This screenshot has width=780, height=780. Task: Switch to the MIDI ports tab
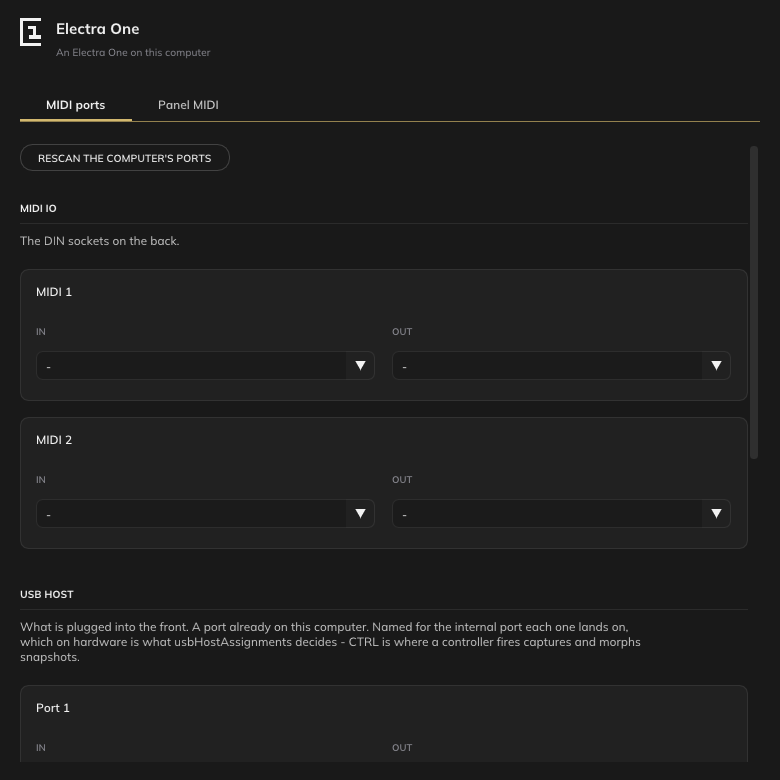[76, 105]
